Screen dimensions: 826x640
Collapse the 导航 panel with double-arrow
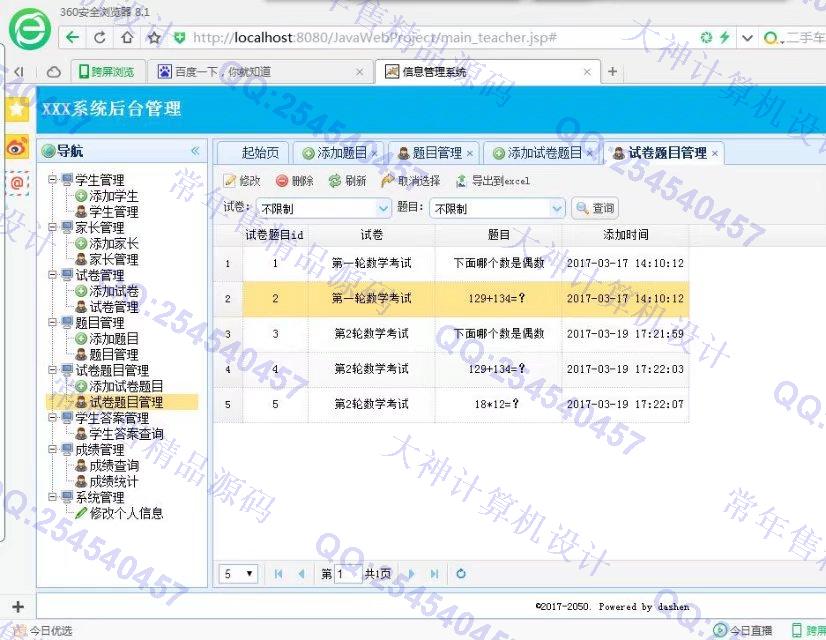[x=195, y=151]
